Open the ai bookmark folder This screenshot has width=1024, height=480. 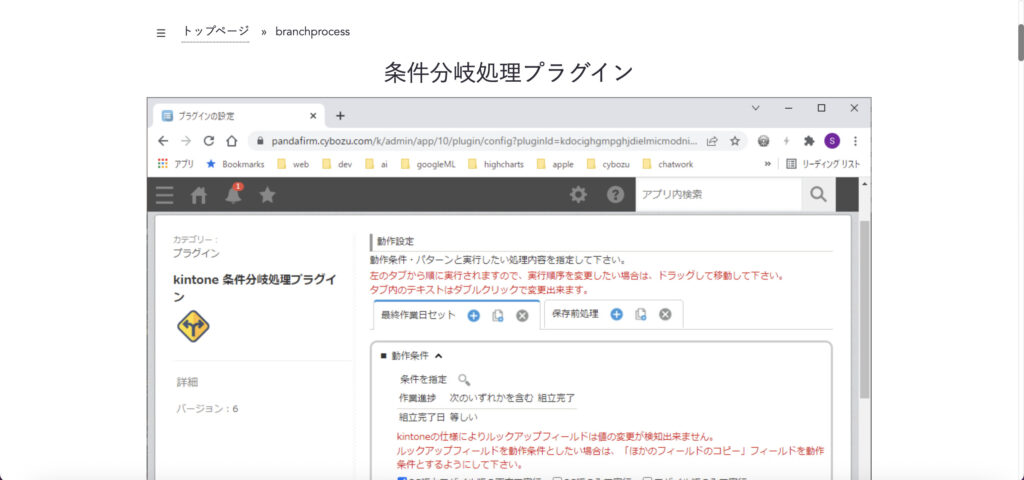[377, 165]
